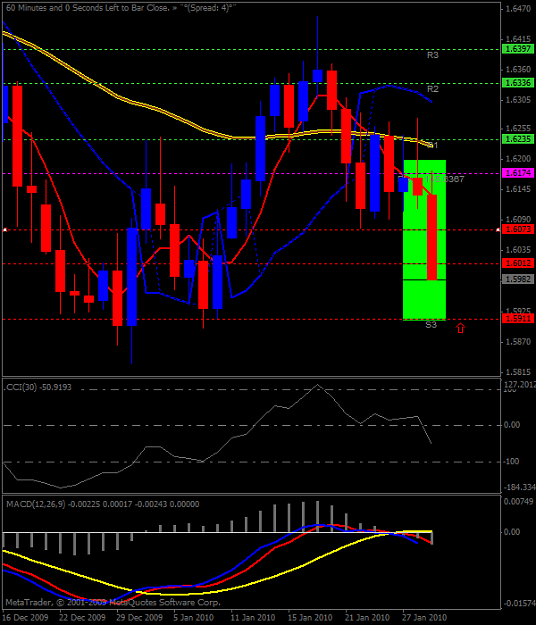Image resolution: width=536 pixels, height=625 pixels.
Task: Click the latest tall red candle inside green box
Action: pos(432,237)
